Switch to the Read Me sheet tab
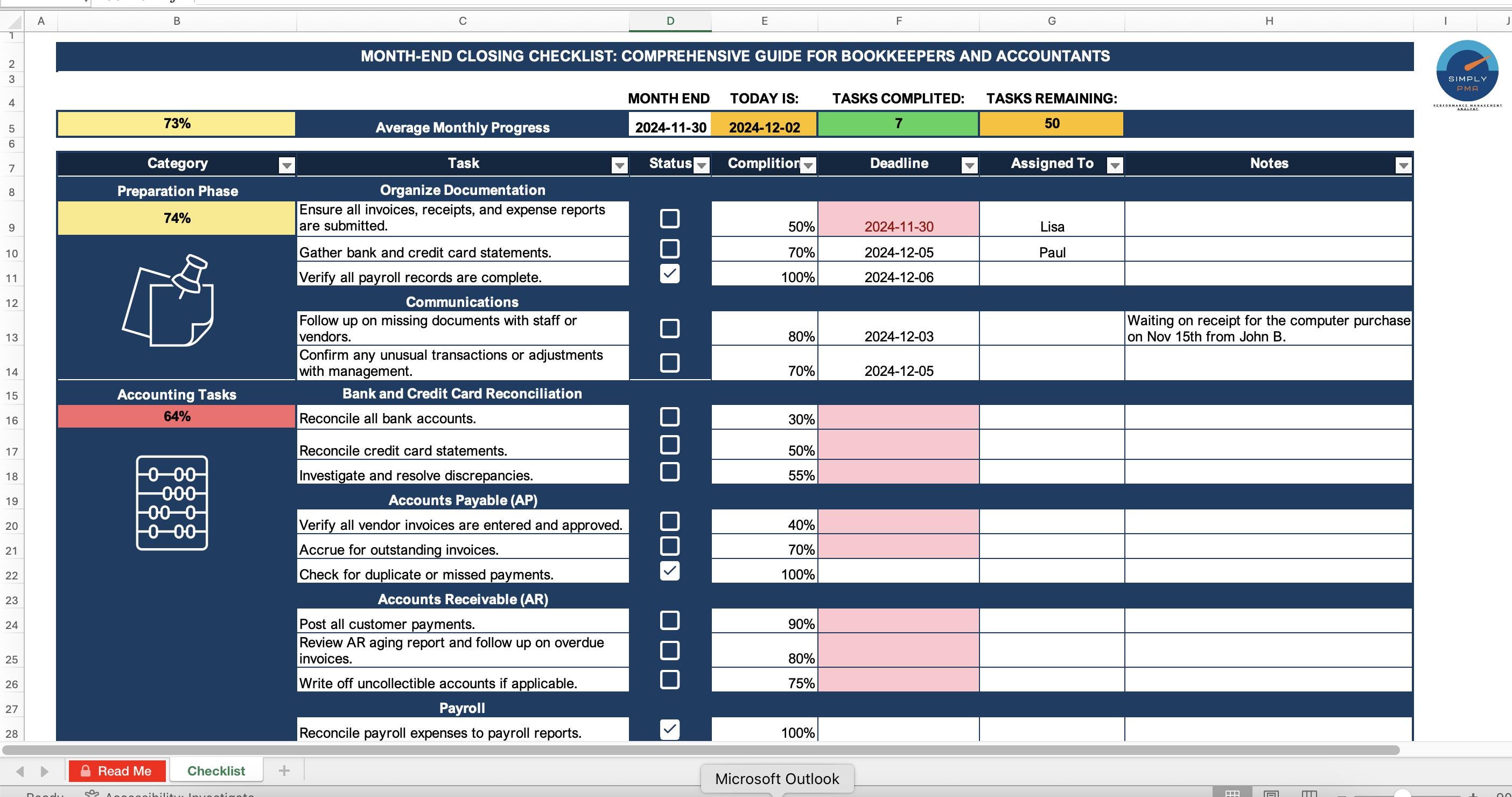 (x=117, y=770)
